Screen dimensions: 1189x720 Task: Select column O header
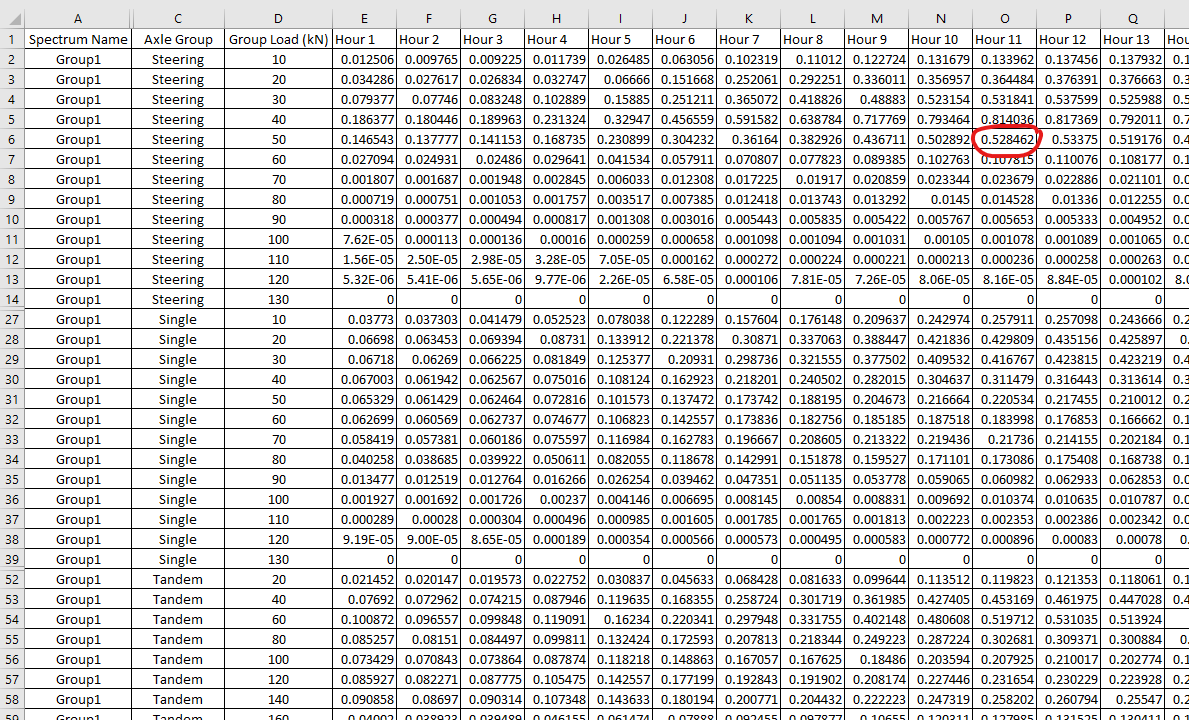click(x=1004, y=18)
